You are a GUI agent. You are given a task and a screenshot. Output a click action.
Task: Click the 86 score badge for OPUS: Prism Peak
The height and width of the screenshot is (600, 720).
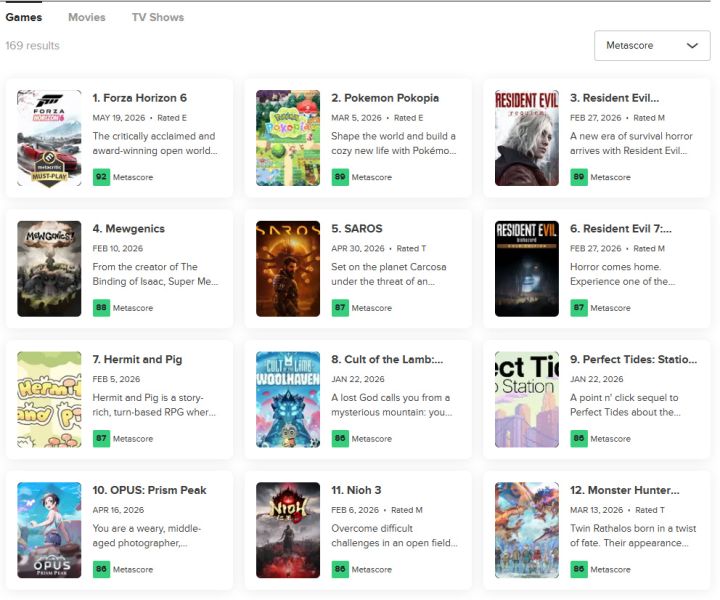[101, 569]
